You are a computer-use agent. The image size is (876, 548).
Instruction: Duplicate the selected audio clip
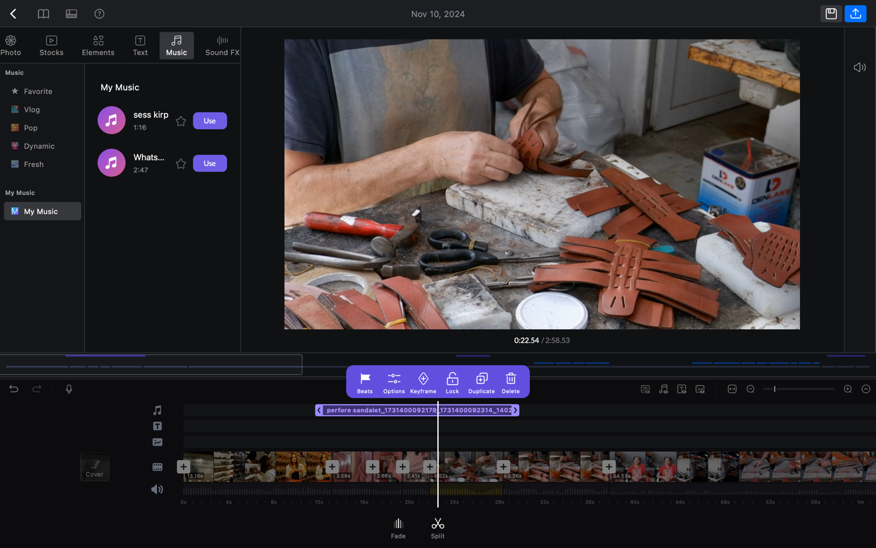[481, 381]
